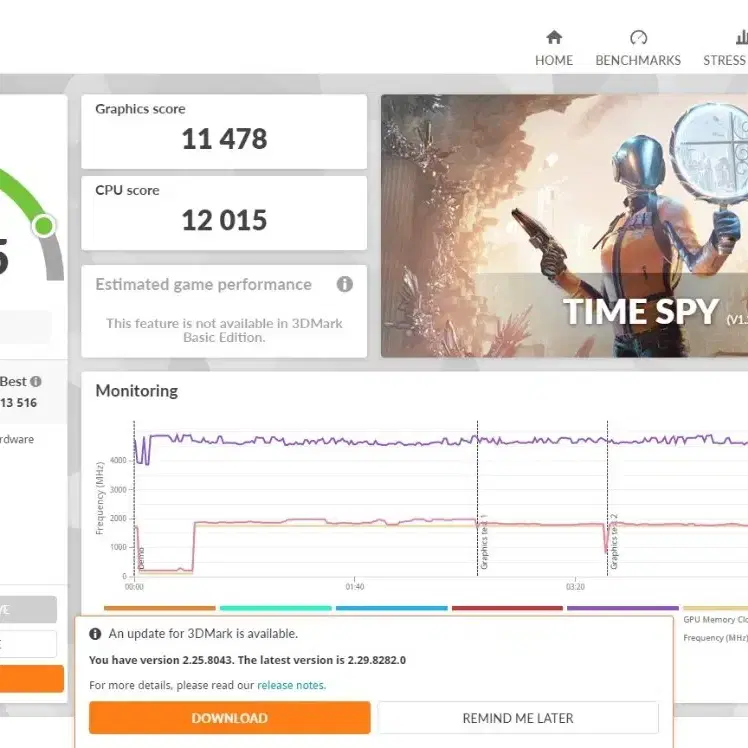Go to the HOME tab

click(554, 49)
